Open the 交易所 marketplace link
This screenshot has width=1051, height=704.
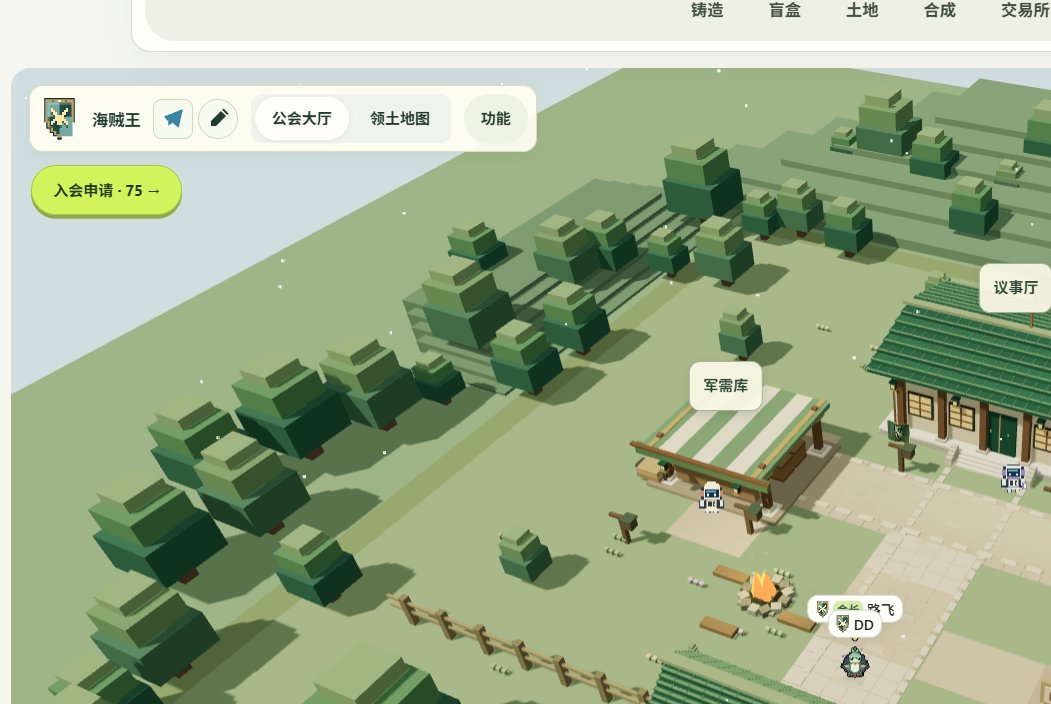pyautogui.click(x=1025, y=10)
